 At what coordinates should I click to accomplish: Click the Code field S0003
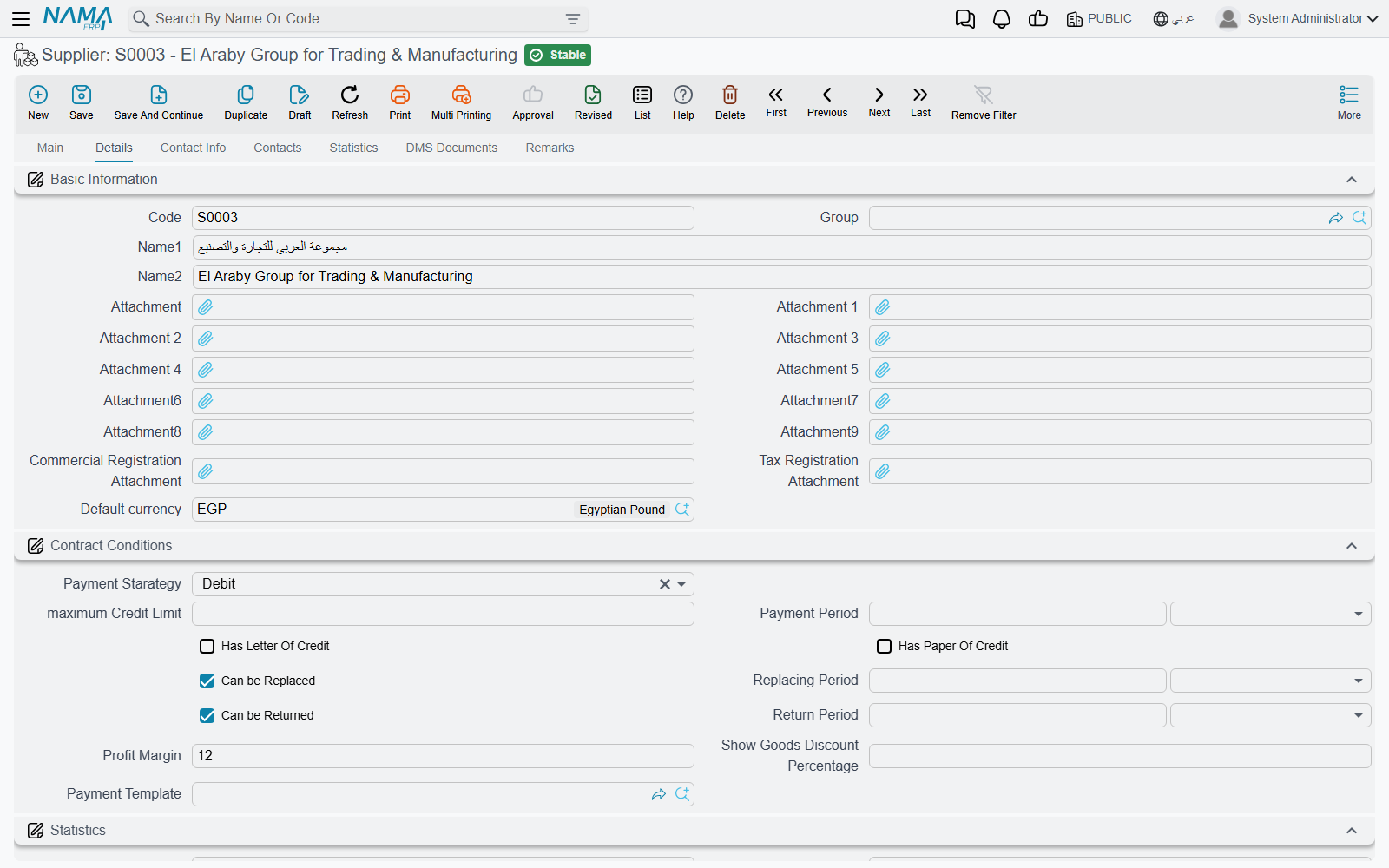click(443, 218)
